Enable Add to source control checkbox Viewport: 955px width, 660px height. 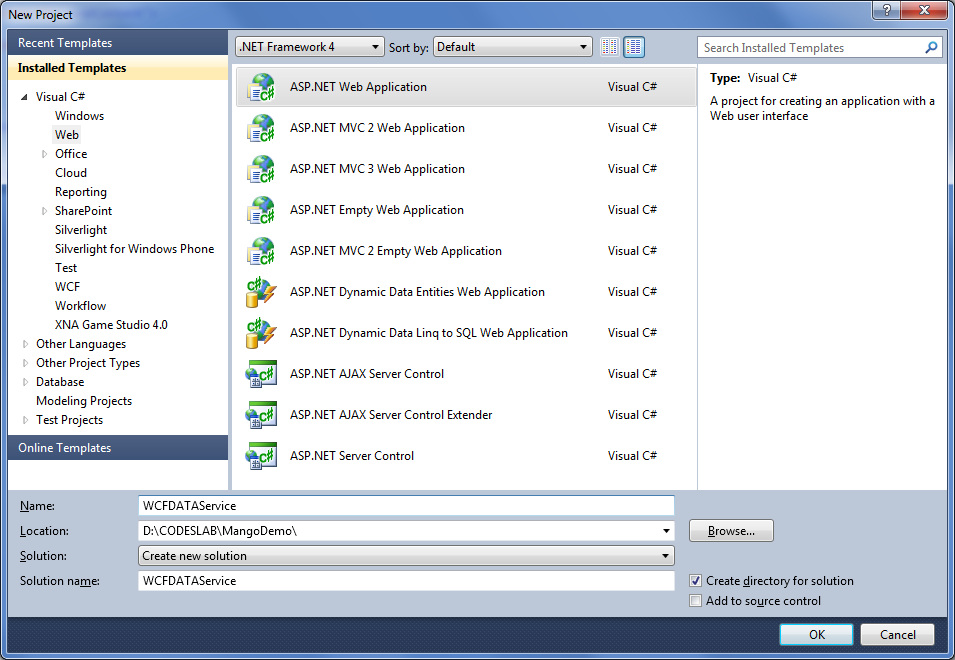[696, 601]
